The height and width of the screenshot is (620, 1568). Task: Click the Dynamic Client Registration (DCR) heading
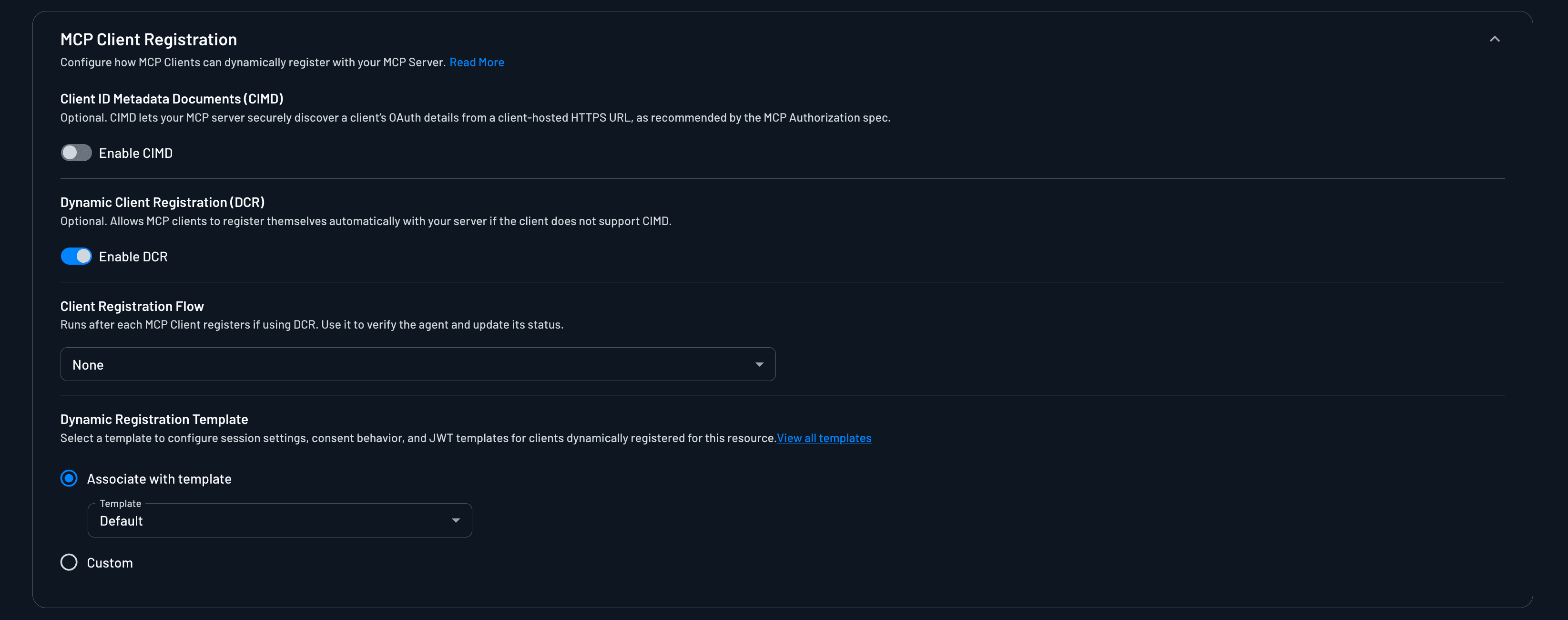(x=163, y=202)
